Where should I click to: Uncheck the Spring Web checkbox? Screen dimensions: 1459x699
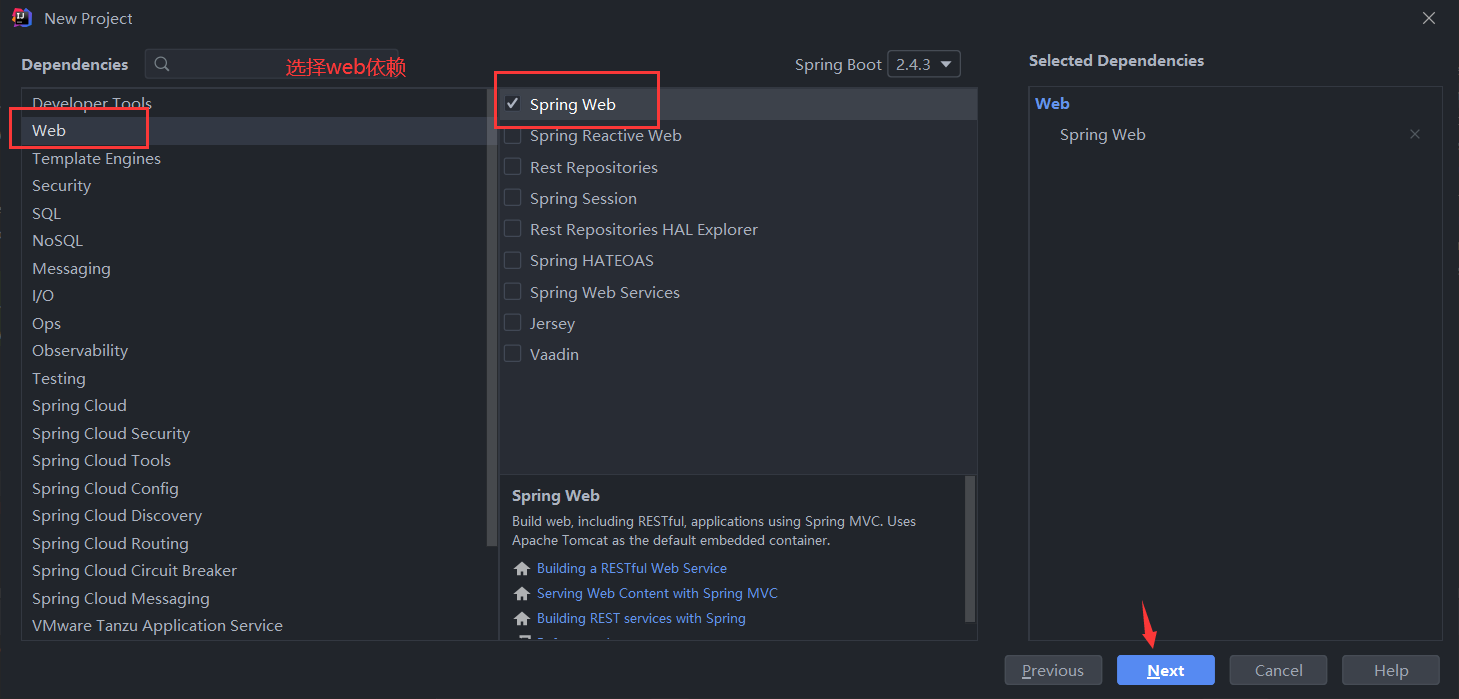513,104
